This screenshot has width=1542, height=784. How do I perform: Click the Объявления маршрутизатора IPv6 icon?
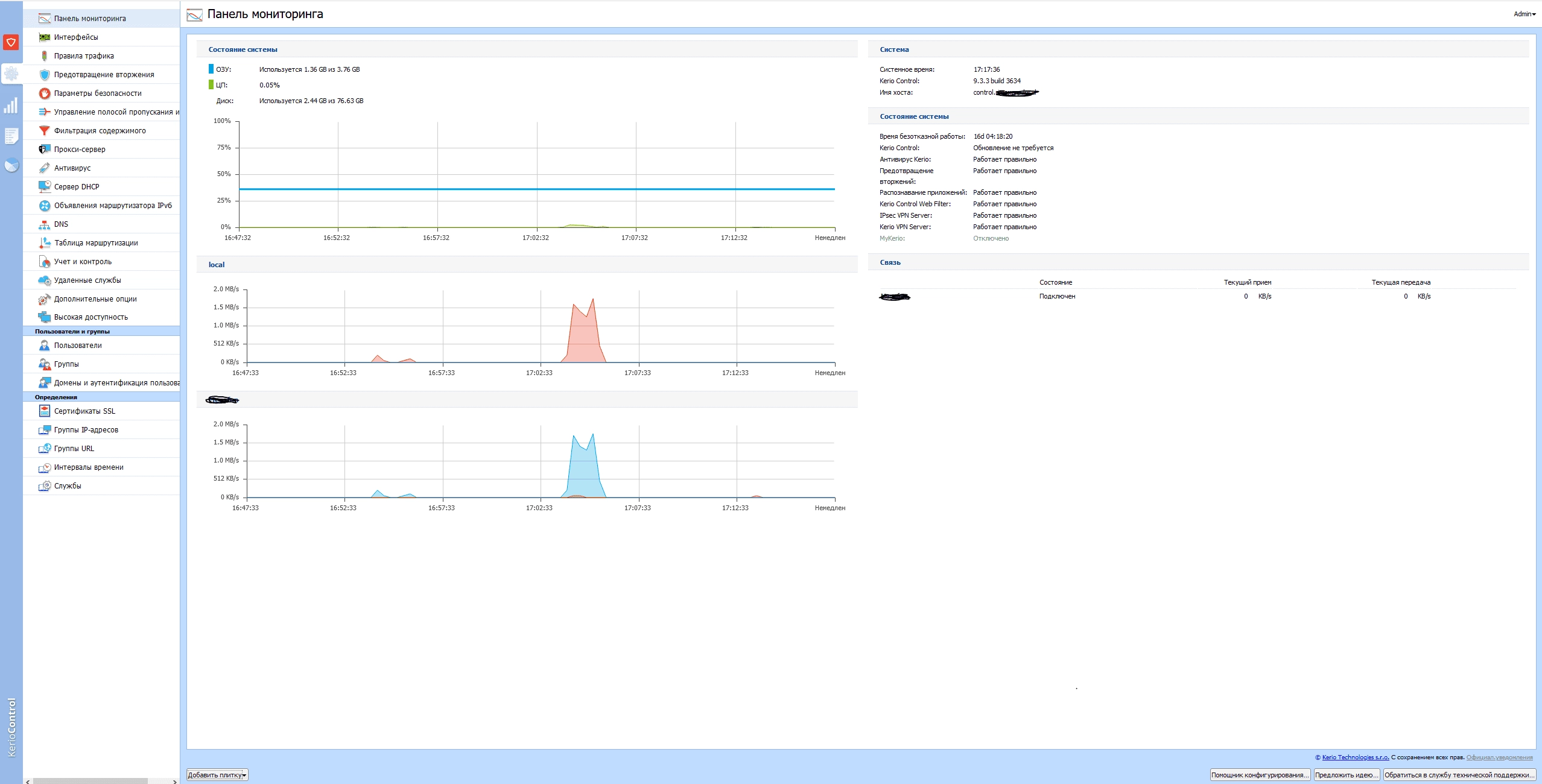tap(45, 206)
